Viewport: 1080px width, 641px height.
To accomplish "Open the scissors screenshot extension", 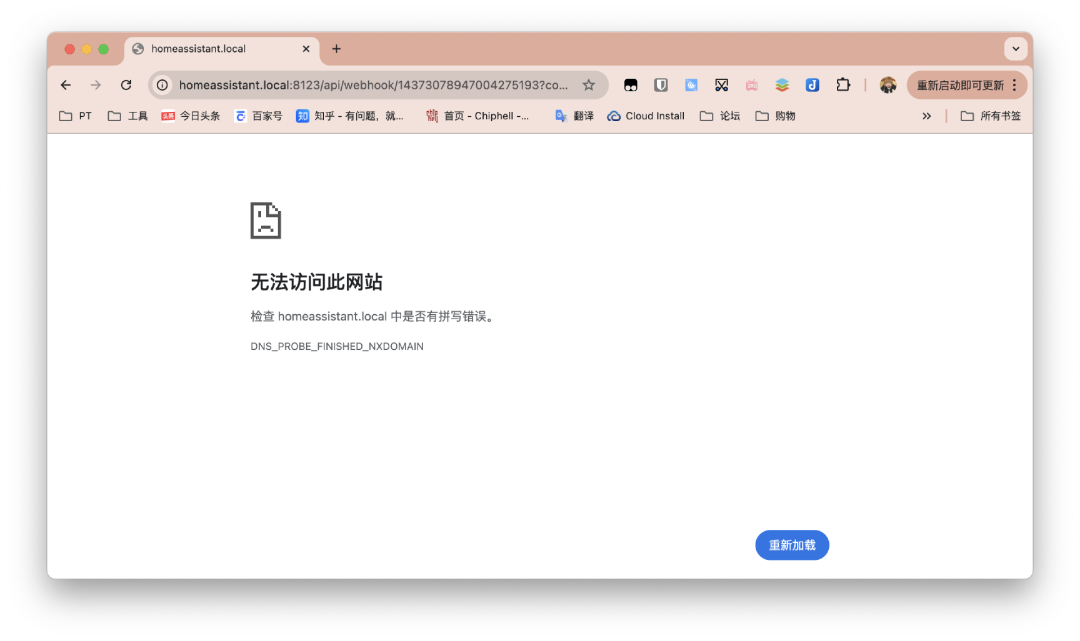I will (x=721, y=85).
